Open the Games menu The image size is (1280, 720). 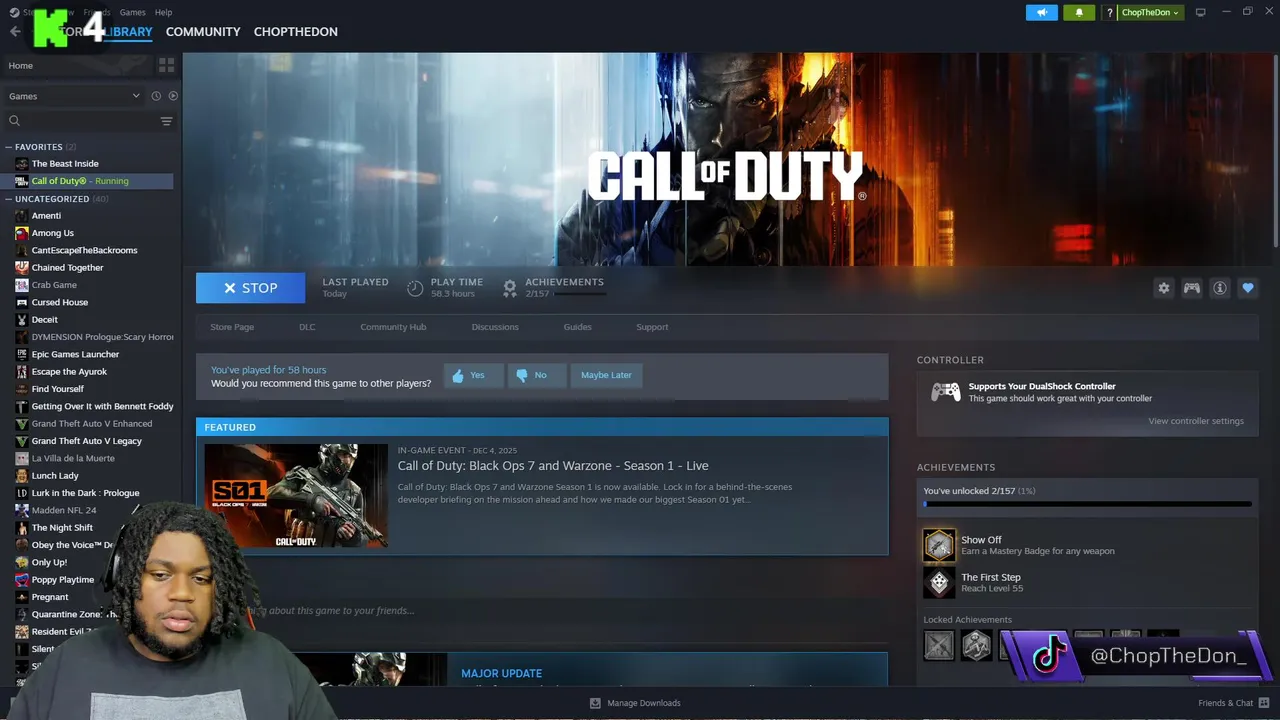click(x=132, y=12)
